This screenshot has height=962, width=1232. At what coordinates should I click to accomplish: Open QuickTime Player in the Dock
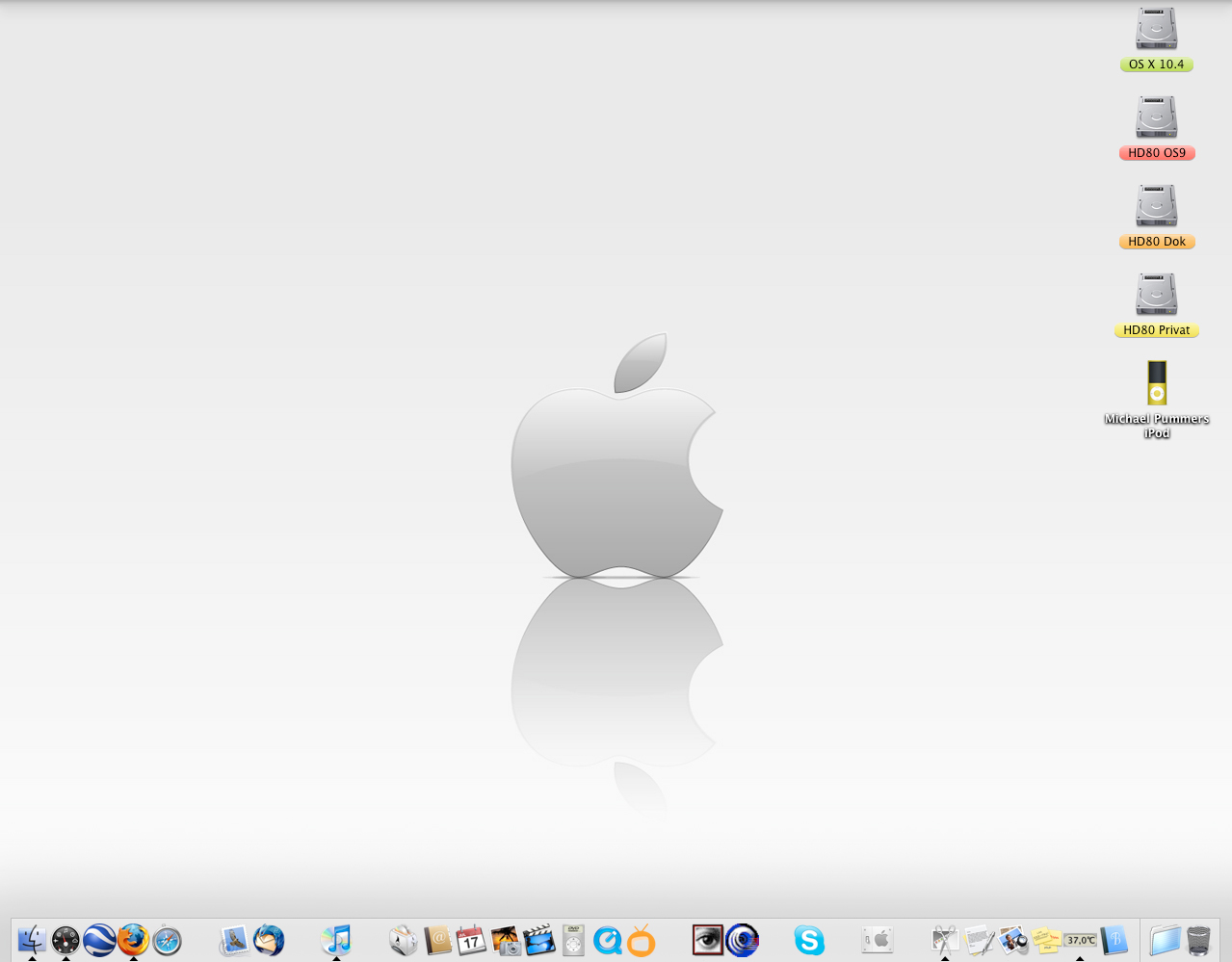point(607,940)
